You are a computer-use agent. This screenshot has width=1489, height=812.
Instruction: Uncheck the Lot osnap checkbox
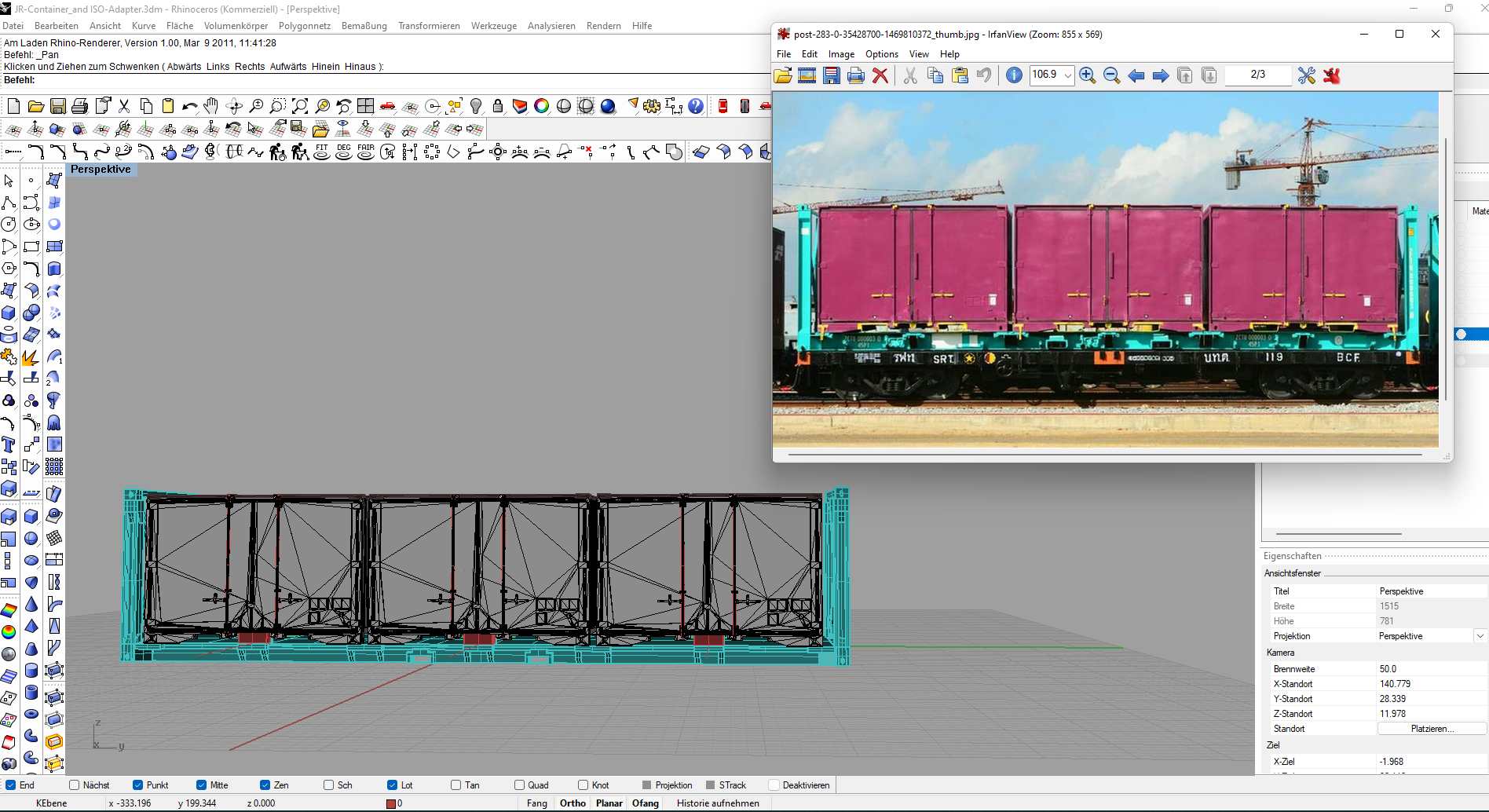click(x=393, y=785)
